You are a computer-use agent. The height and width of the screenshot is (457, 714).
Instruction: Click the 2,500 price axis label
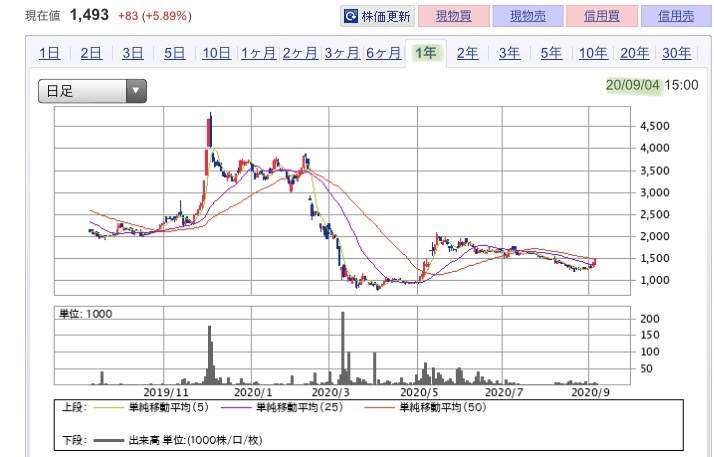(x=655, y=214)
